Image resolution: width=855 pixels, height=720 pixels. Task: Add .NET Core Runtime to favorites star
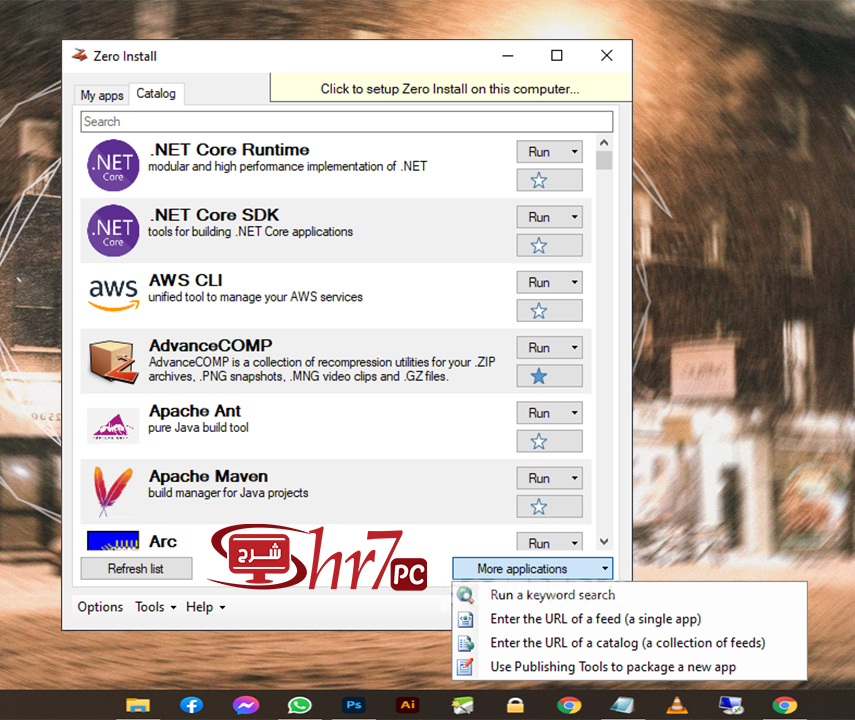click(x=550, y=180)
